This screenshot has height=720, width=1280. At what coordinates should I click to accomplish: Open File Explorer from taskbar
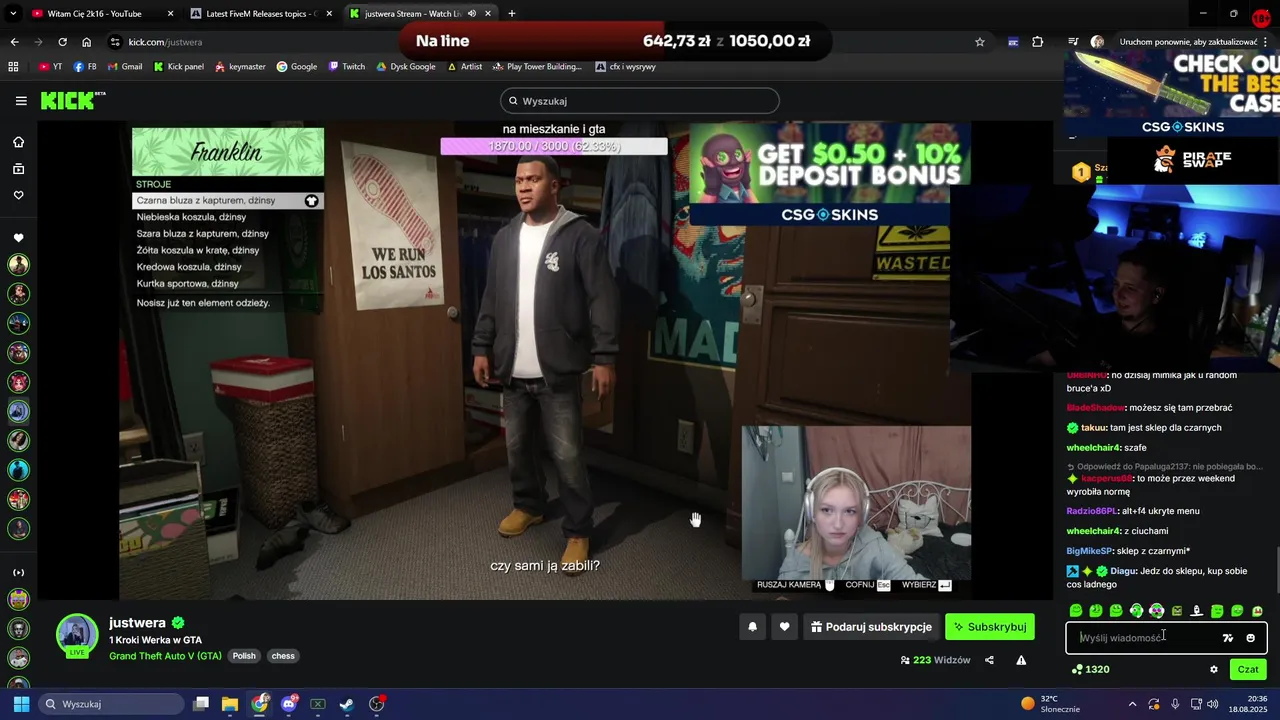click(x=230, y=704)
